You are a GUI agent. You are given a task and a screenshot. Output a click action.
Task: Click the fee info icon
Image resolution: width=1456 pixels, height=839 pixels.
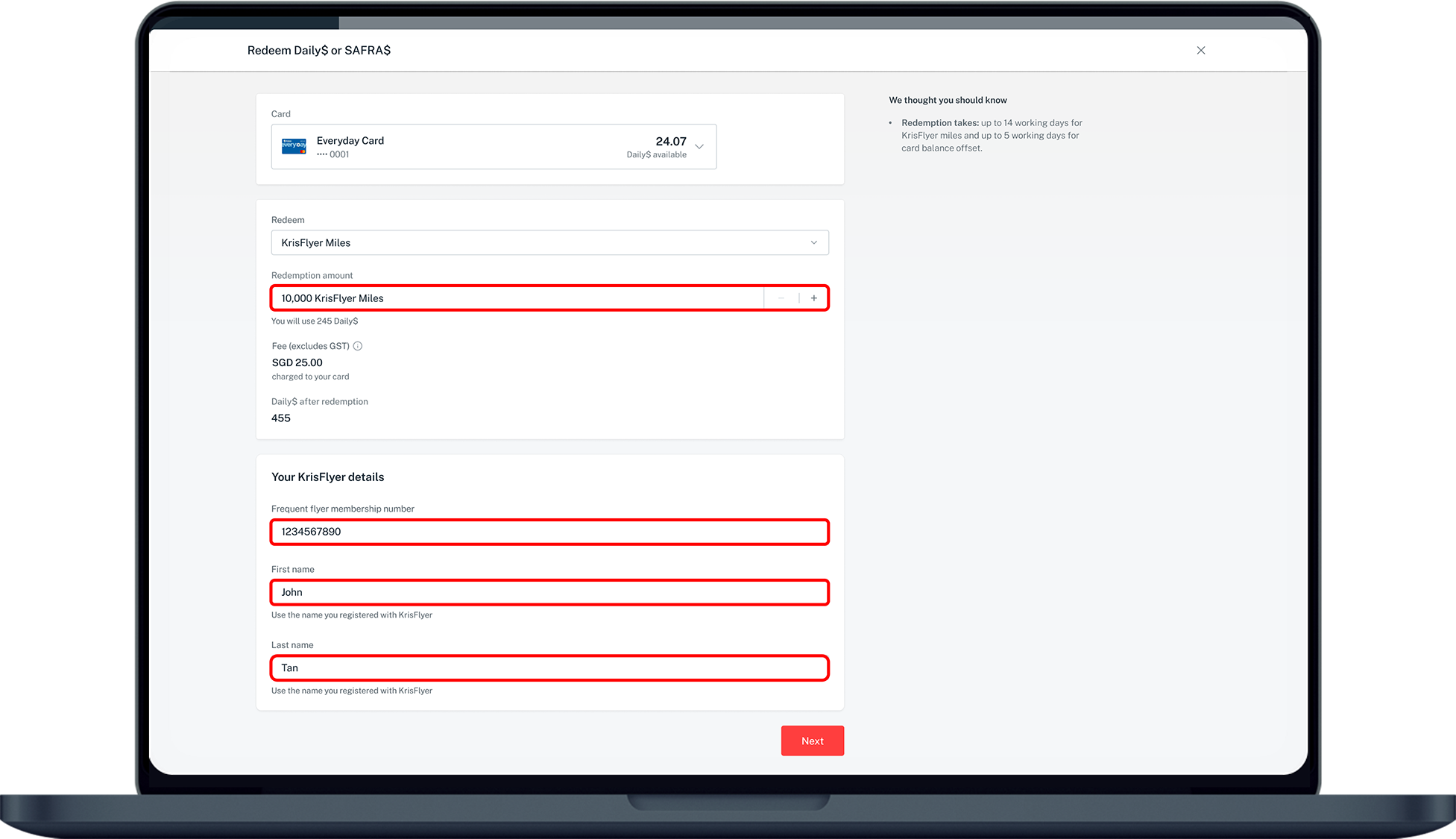[358, 346]
